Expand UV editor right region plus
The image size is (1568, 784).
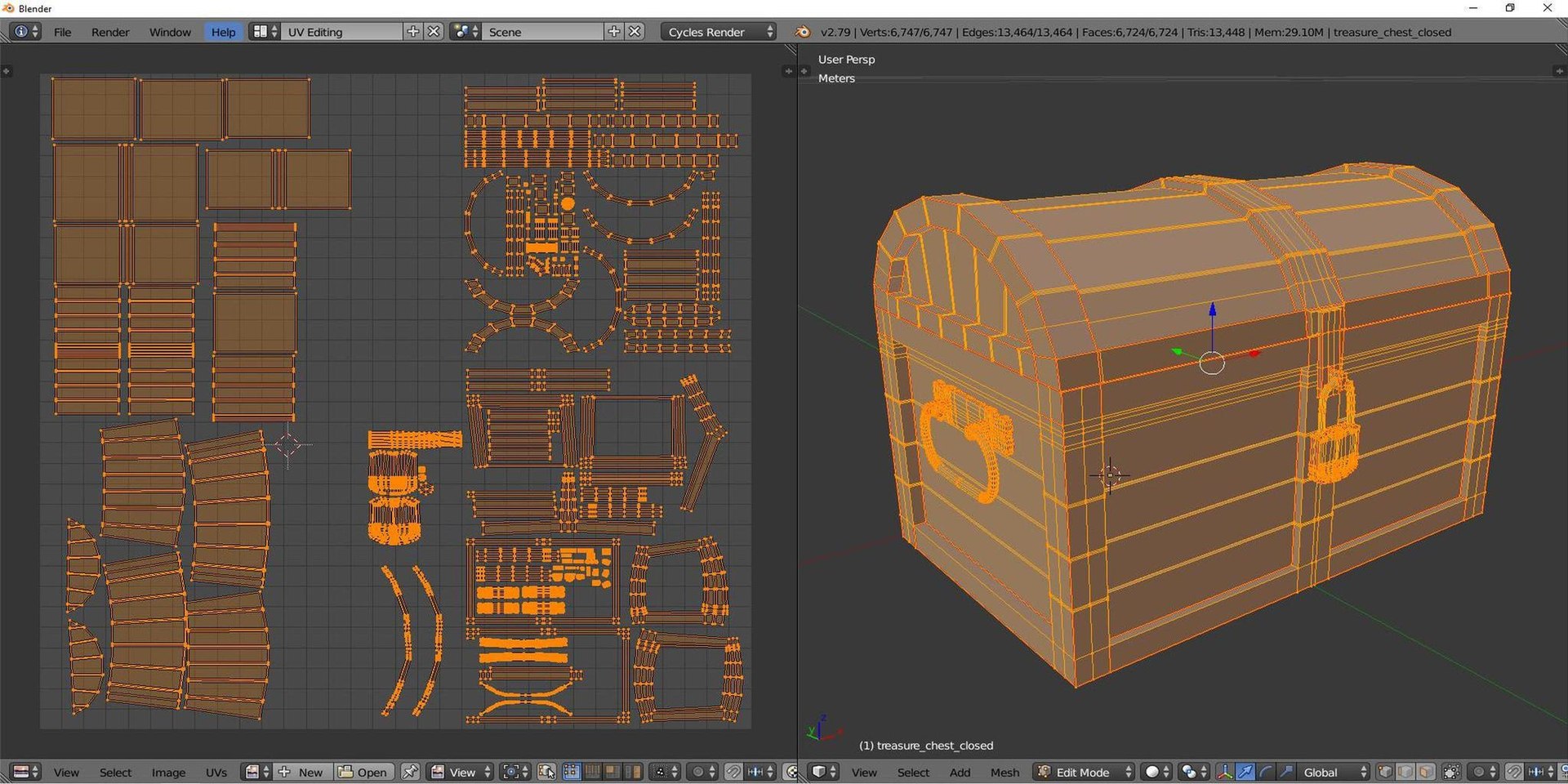click(x=788, y=71)
